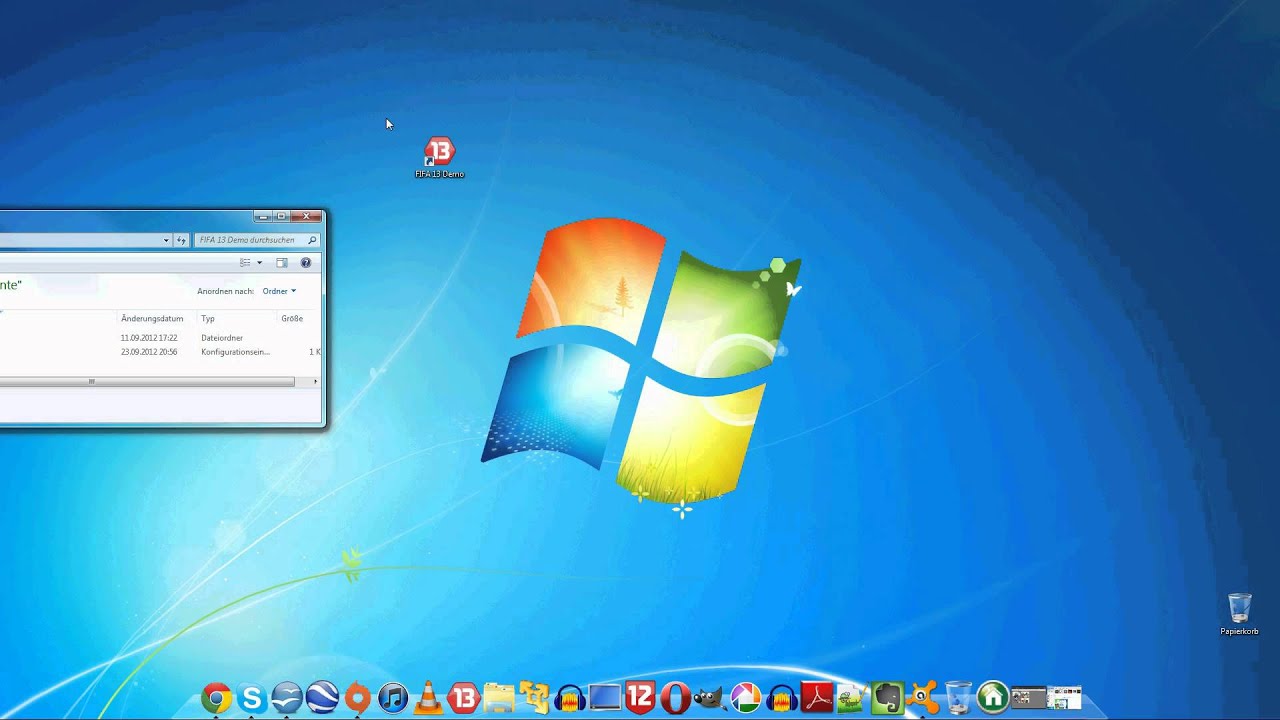Open the OpenOffice seagull icon in dock
The width and height of the screenshot is (1280, 720).
pos(287,697)
